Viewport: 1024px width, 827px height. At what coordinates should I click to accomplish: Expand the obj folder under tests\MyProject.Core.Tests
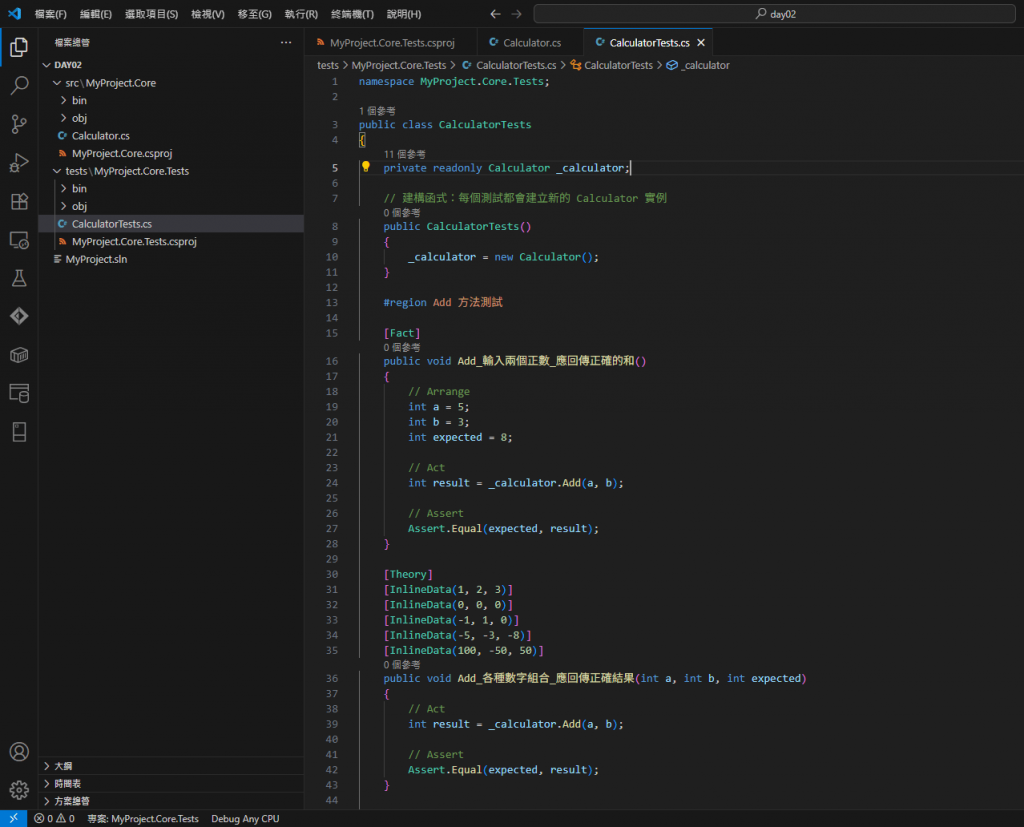(x=79, y=206)
